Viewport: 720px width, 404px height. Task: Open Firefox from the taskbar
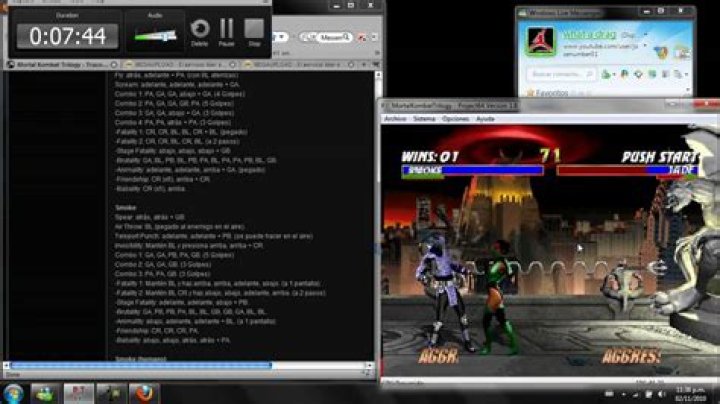[x=144, y=394]
